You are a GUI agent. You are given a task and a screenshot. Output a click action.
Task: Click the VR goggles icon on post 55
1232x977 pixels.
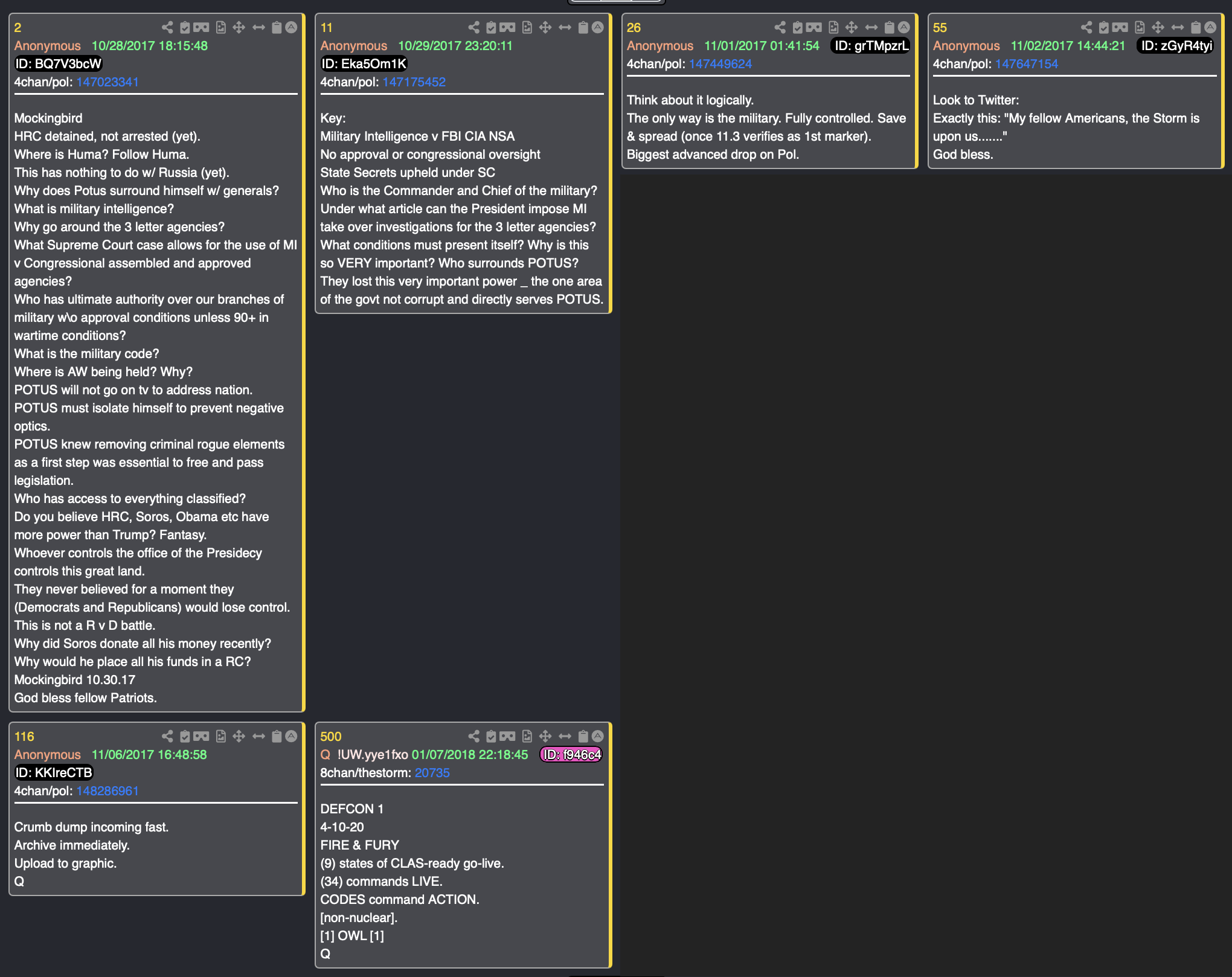click(1120, 27)
